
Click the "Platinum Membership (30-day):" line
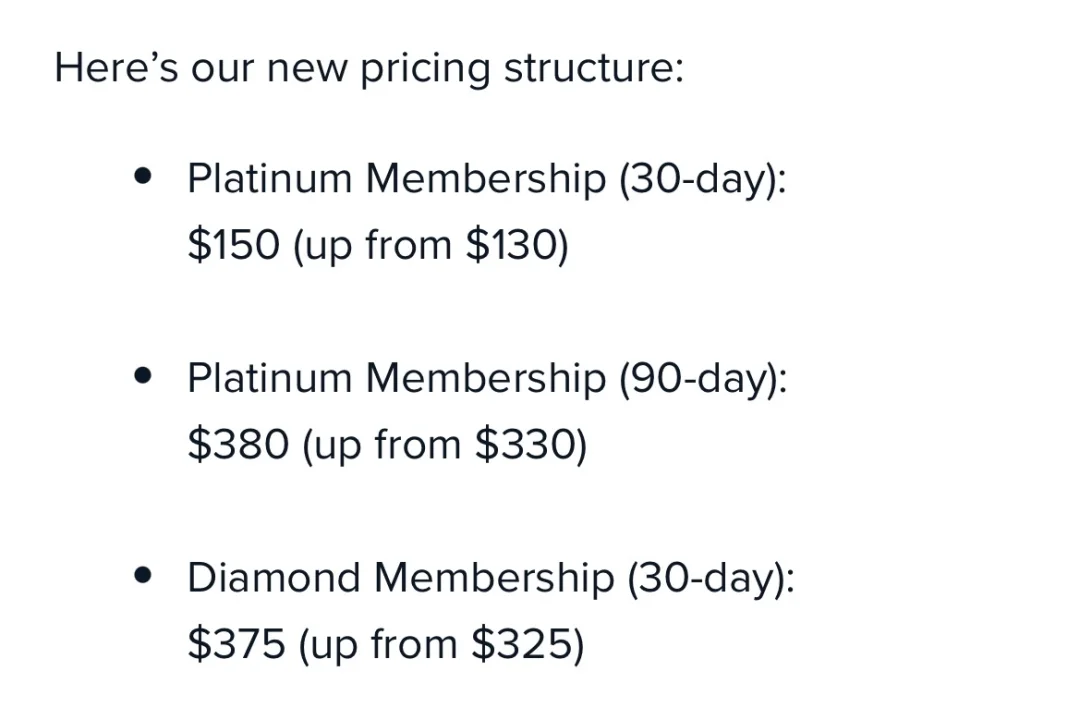(x=487, y=179)
